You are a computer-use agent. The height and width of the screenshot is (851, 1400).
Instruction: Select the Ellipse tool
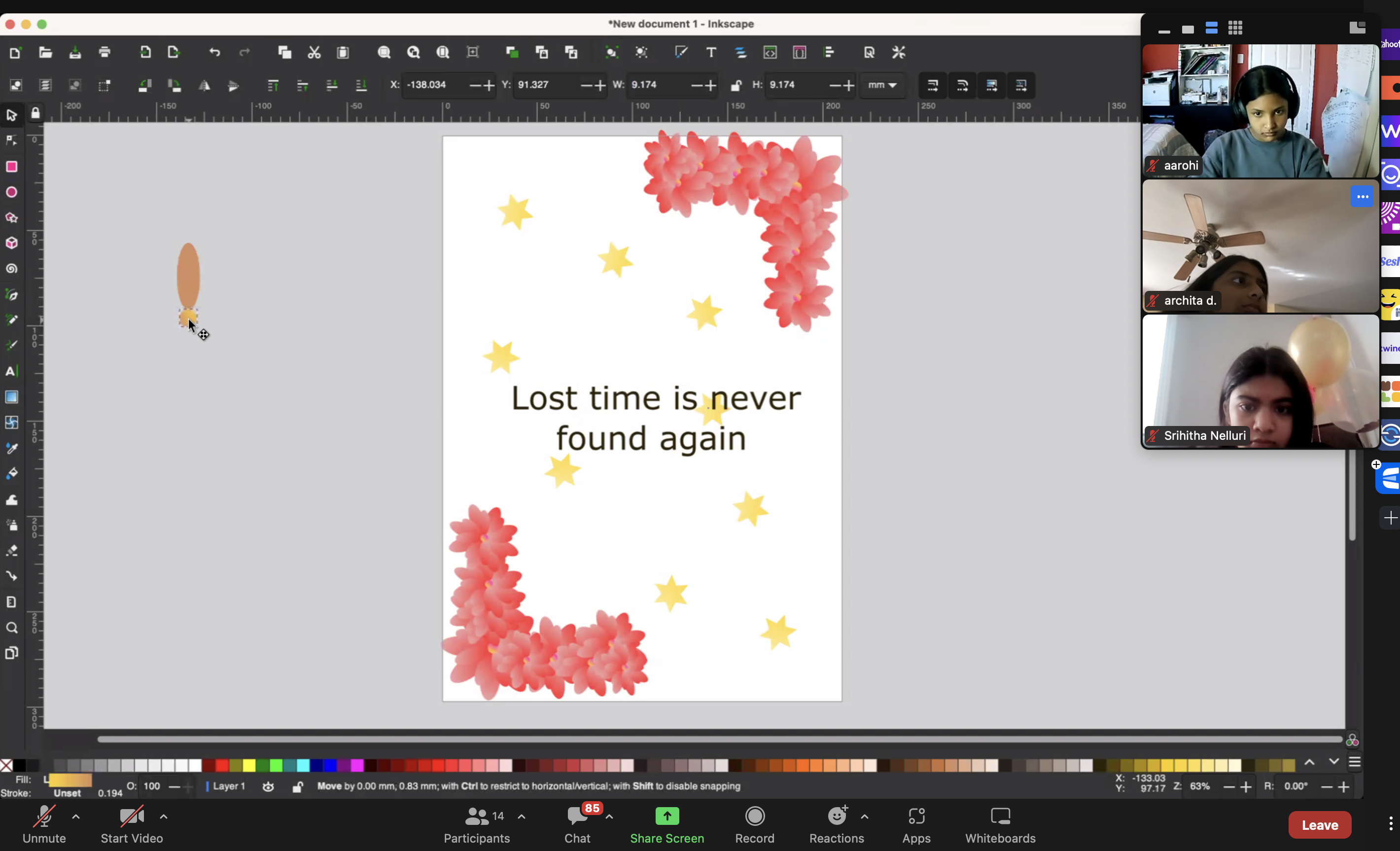point(11,192)
